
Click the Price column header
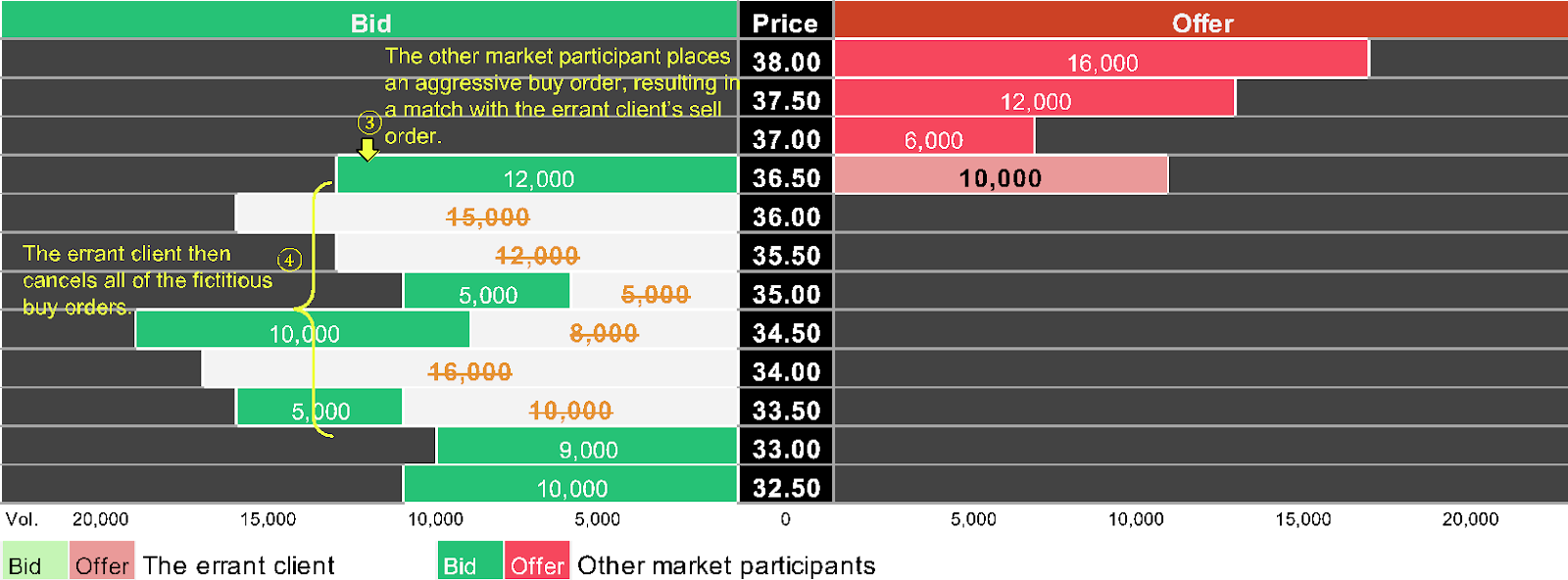click(x=785, y=22)
